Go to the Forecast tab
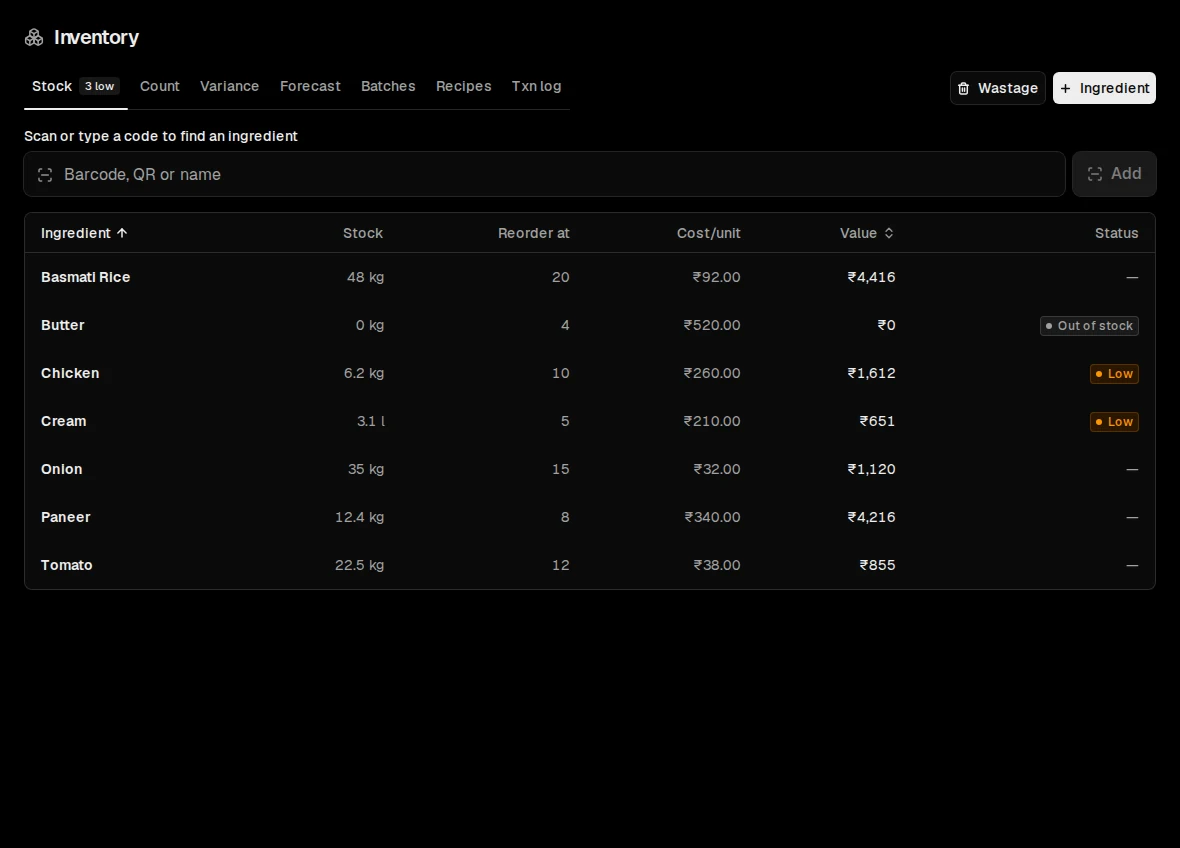 tap(310, 87)
